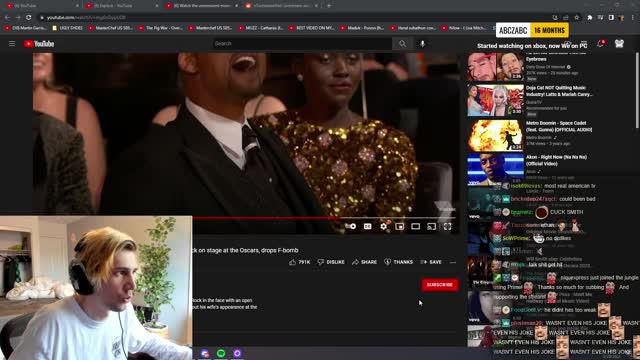Click the YouTube page vertical scrollbar
The height and width of the screenshot is (360, 640).
click(637, 90)
